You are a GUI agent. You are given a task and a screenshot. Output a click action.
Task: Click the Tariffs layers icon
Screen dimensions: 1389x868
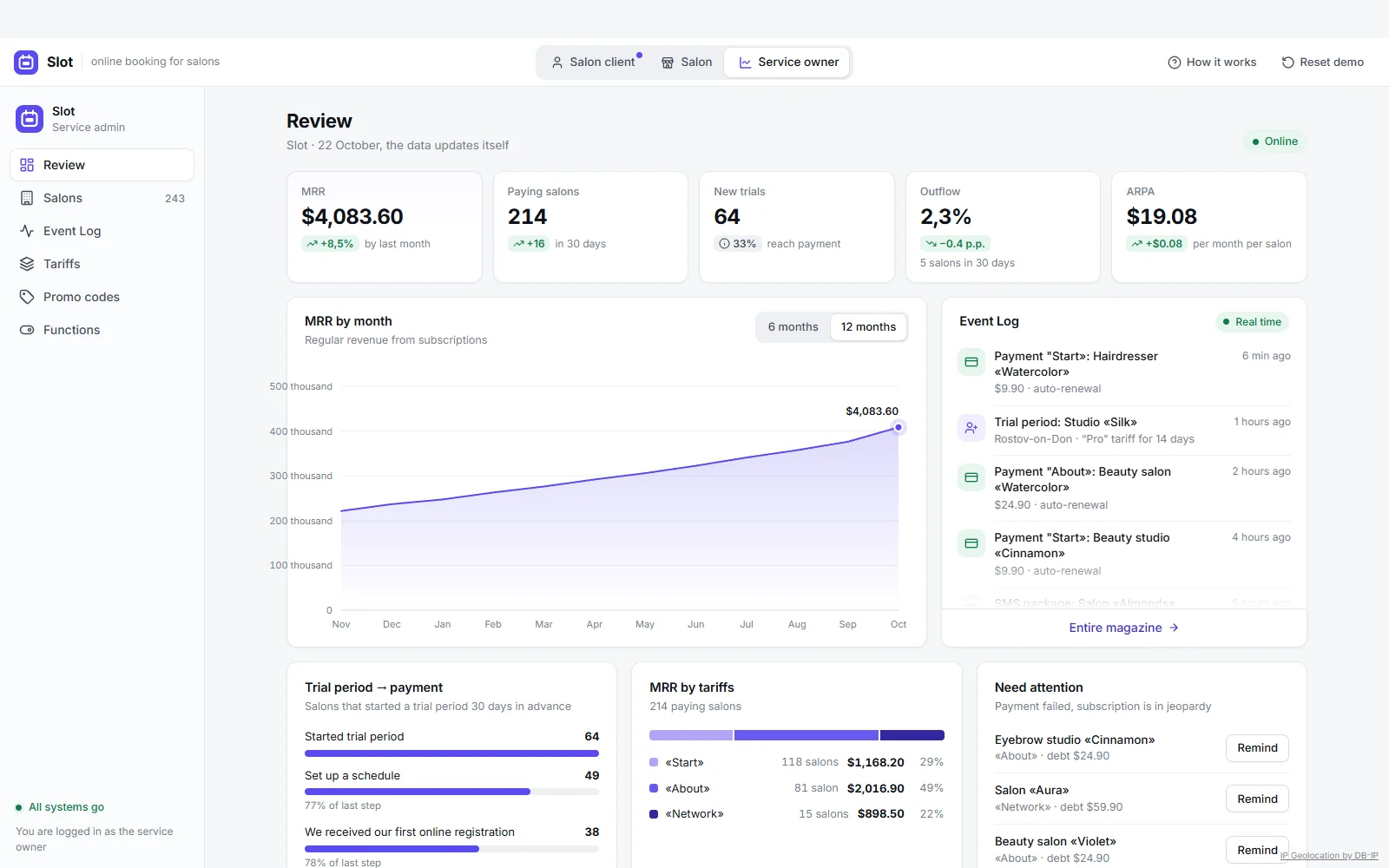[x=27, y=264]
